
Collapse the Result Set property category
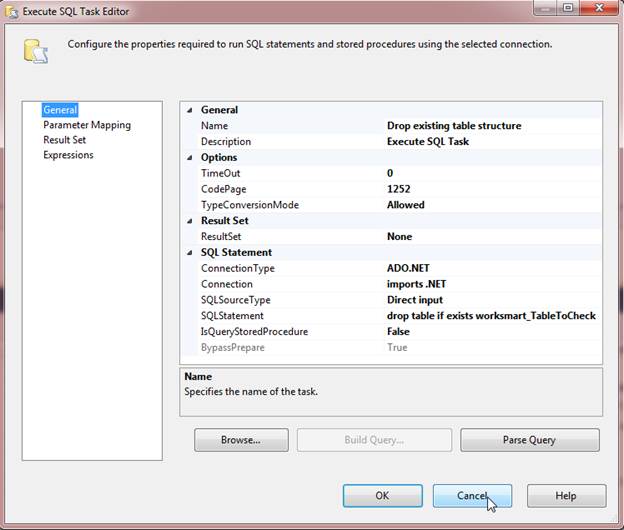[x=189, y=221]
